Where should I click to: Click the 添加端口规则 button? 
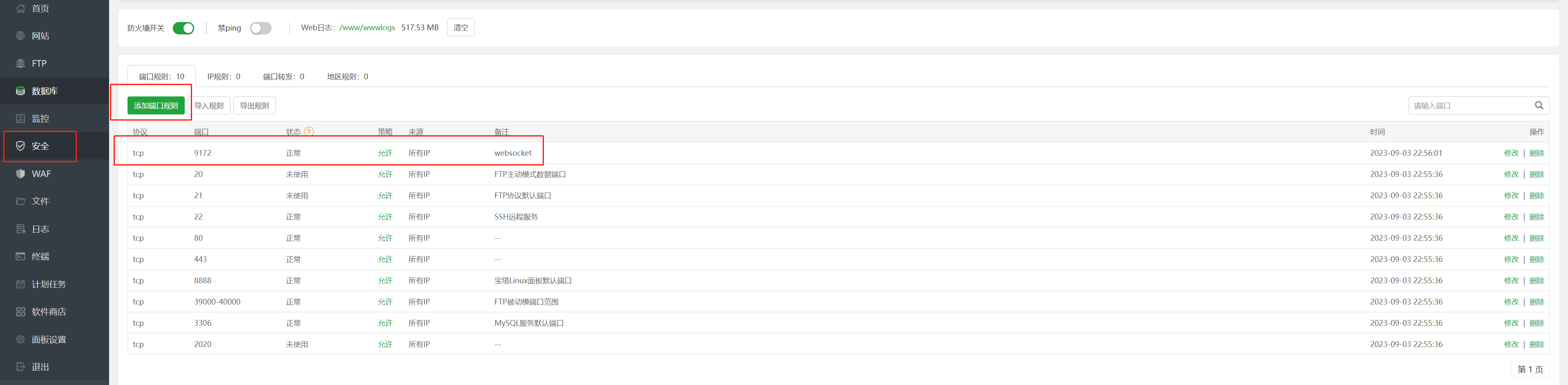[156, 105]
